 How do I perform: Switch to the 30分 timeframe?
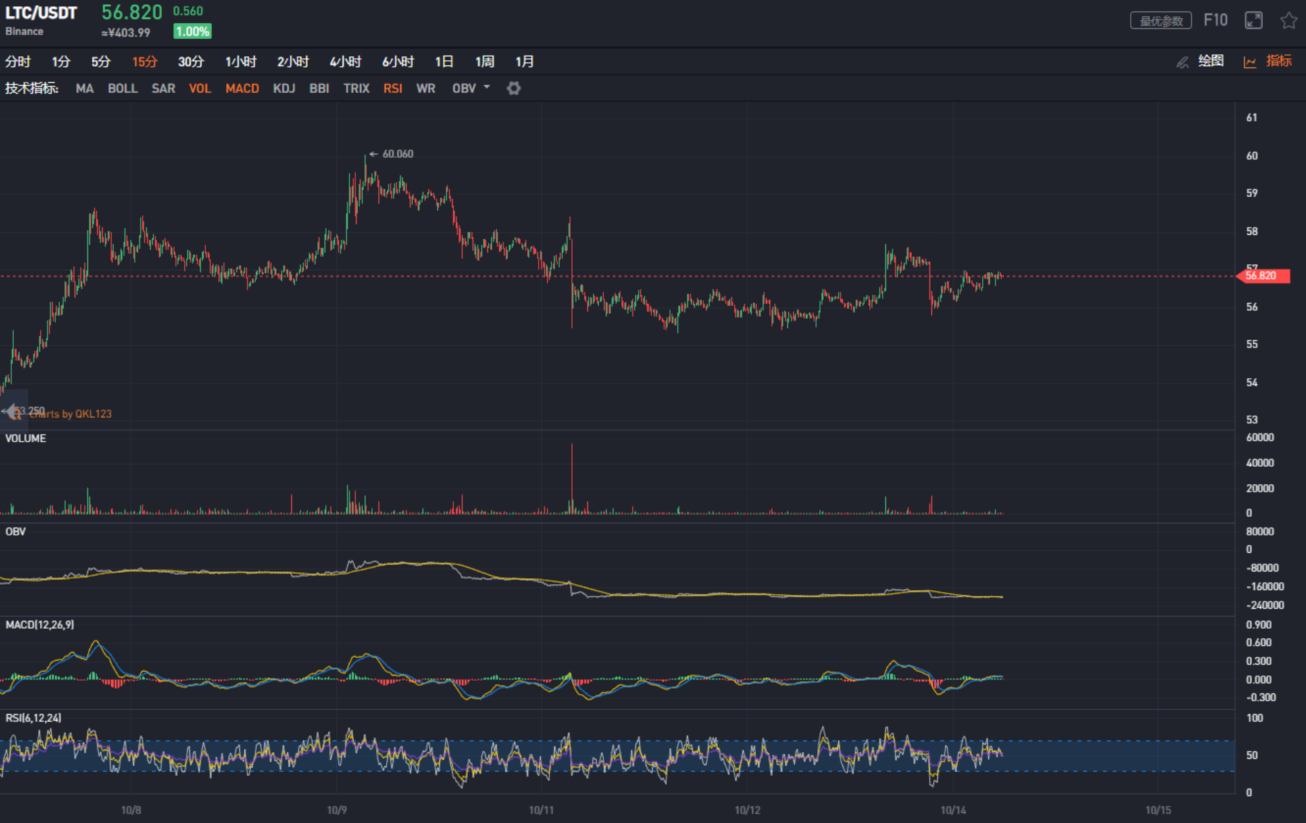[191, 61]
